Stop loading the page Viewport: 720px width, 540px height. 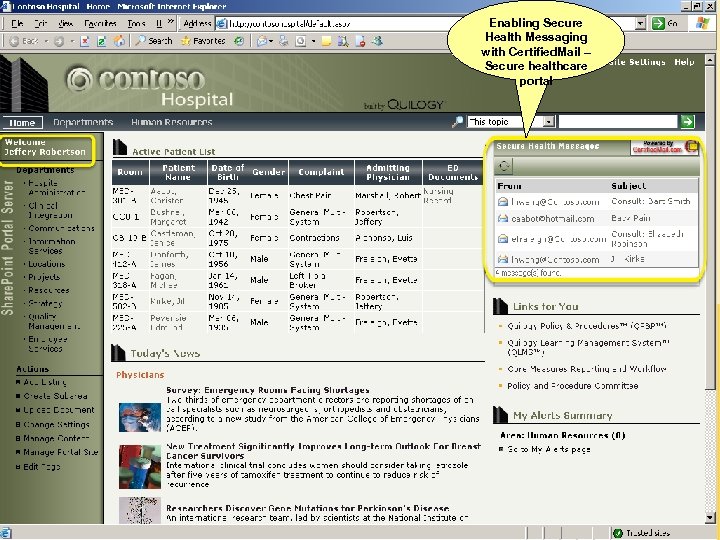coord(84,41)
